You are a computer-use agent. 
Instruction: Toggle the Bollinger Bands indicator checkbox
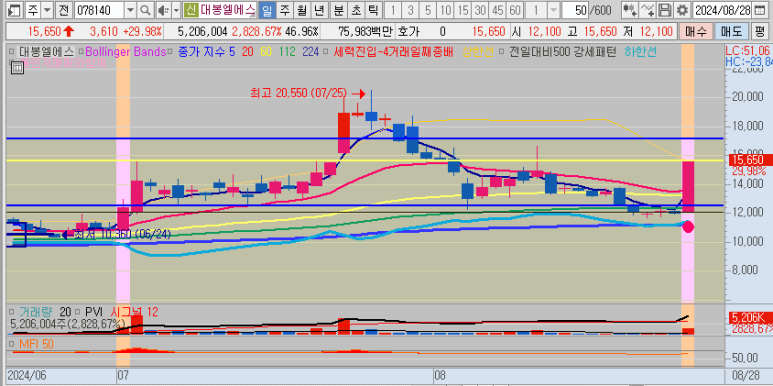[x=81, y=51]
